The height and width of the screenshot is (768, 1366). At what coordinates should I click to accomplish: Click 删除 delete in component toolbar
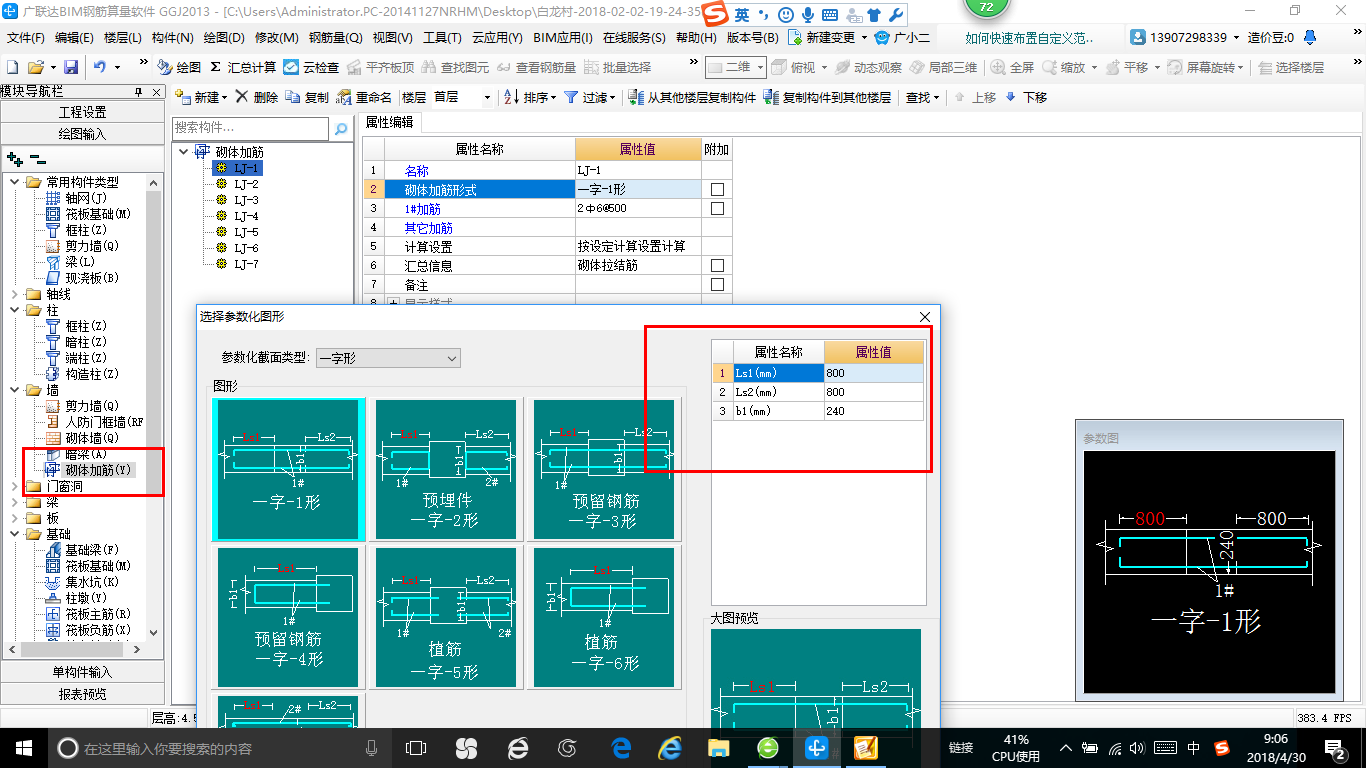point(257,97)
